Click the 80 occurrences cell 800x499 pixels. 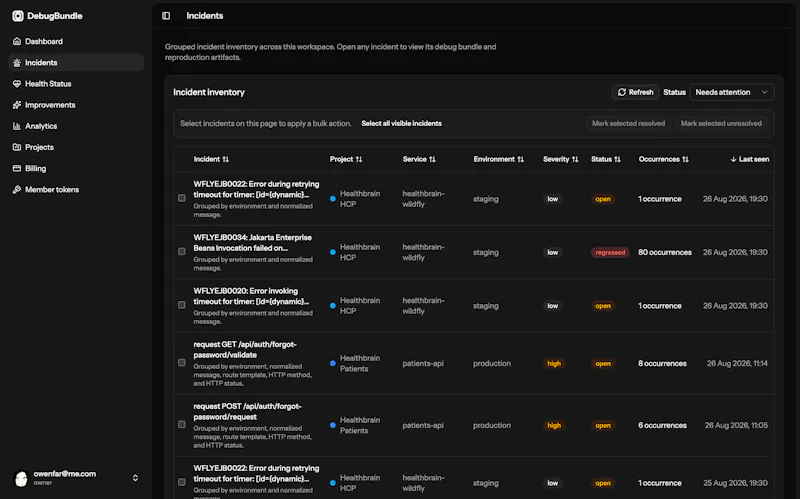click(665, 253)
